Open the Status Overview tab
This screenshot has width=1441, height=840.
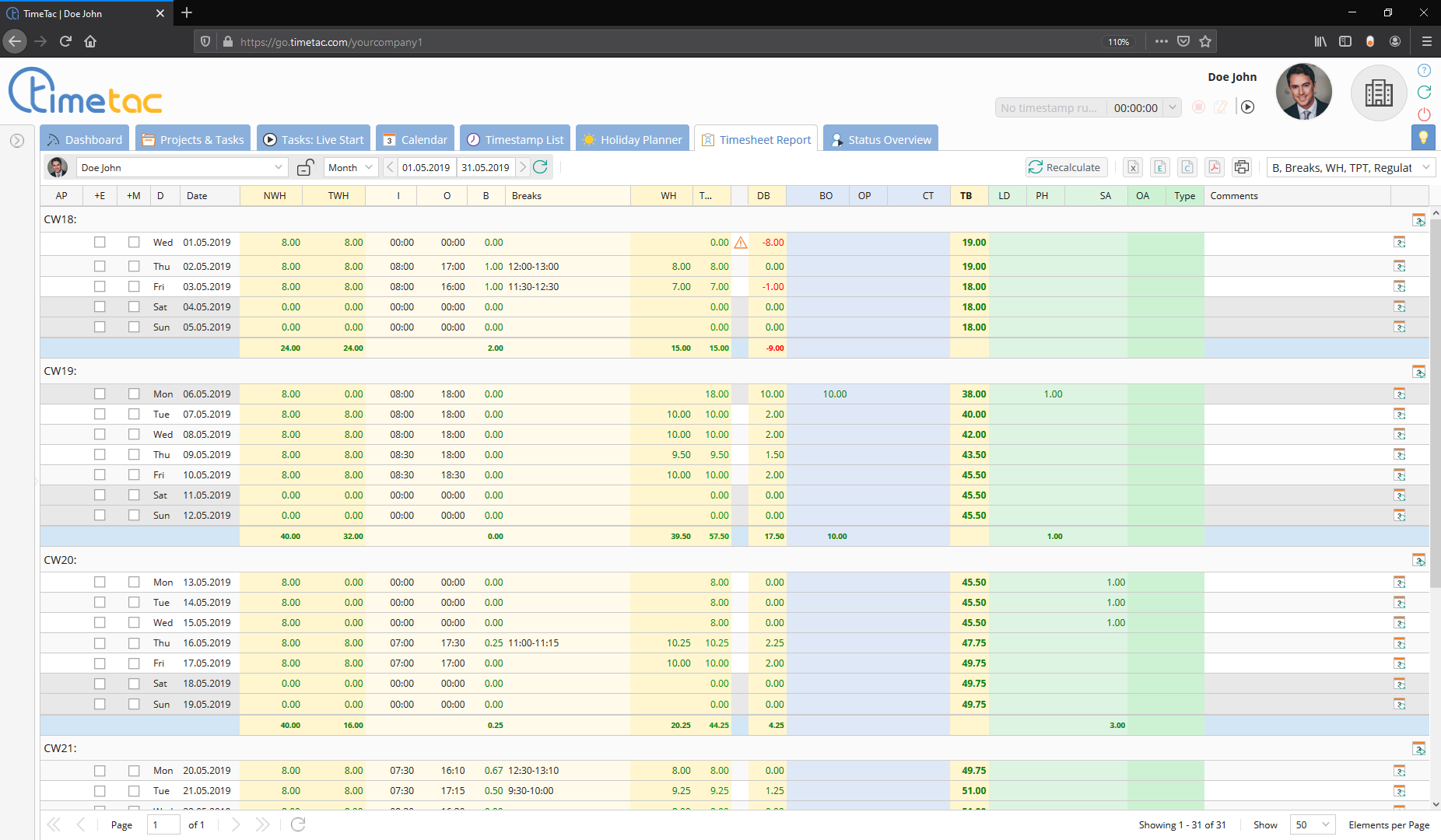[x=881, y=139]
